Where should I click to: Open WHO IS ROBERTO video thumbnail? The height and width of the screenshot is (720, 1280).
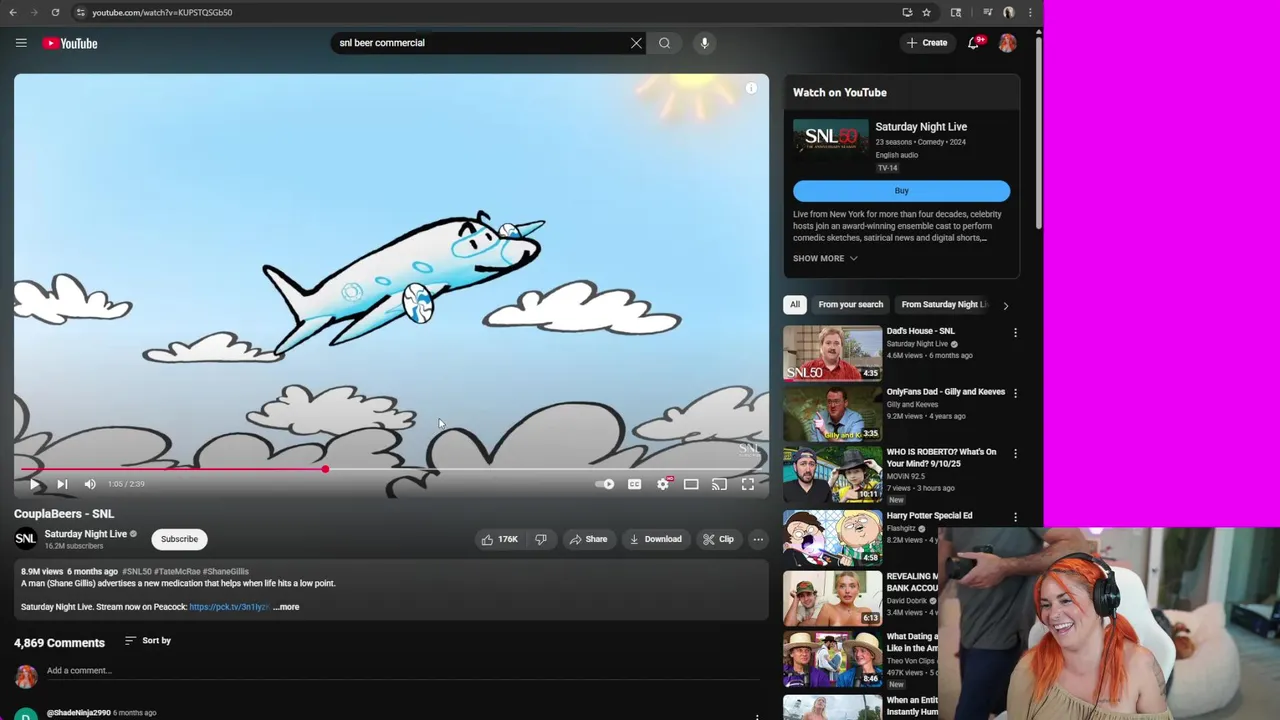point(833,475)
